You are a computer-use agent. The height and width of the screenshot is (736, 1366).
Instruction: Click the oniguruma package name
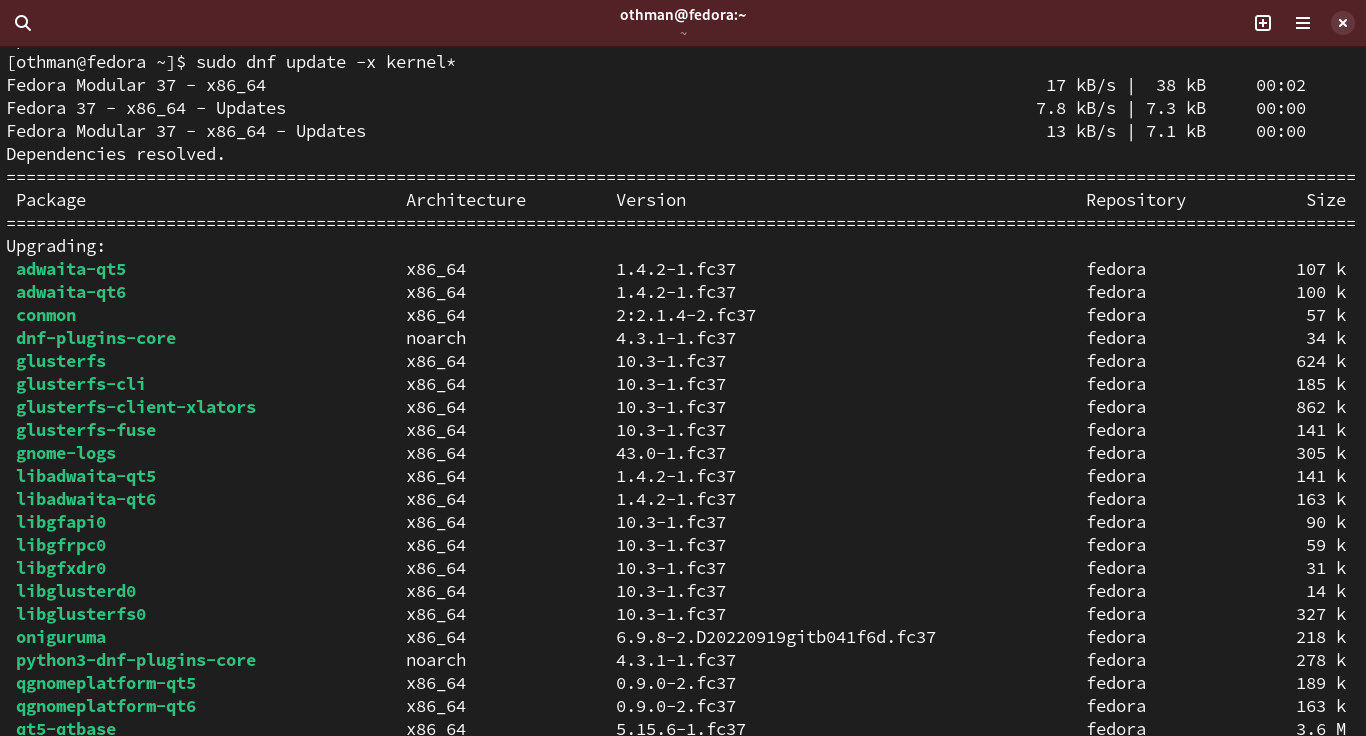point(61,637)
